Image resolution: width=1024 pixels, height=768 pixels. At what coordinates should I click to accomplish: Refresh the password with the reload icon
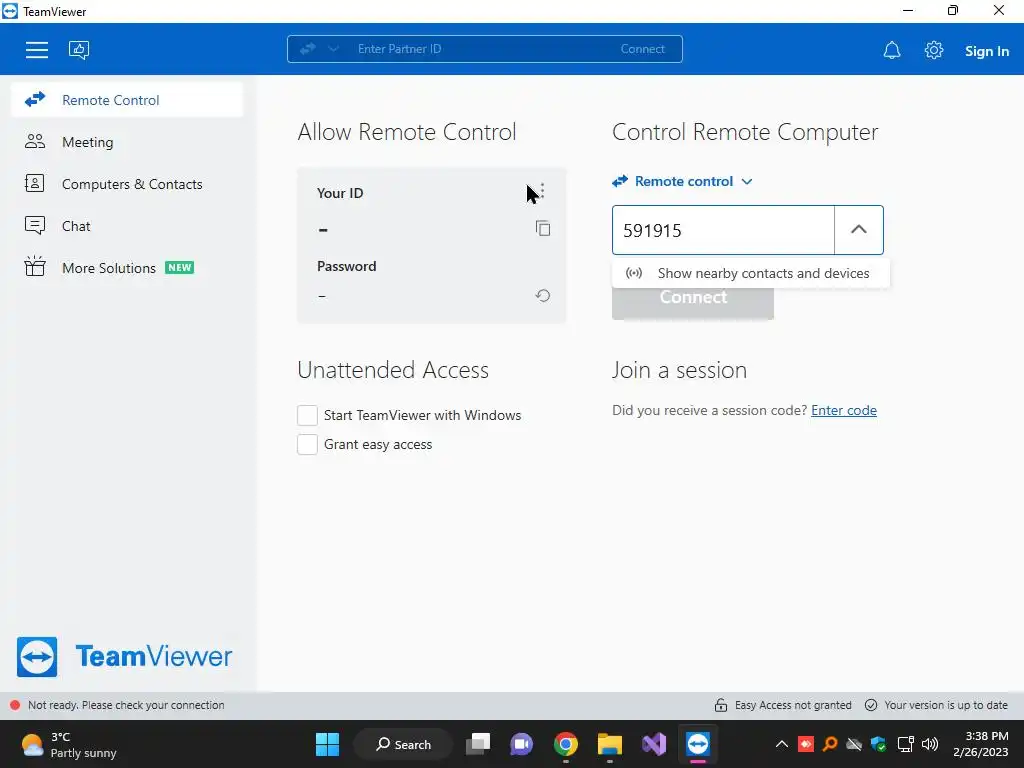(x=543, y=296)
